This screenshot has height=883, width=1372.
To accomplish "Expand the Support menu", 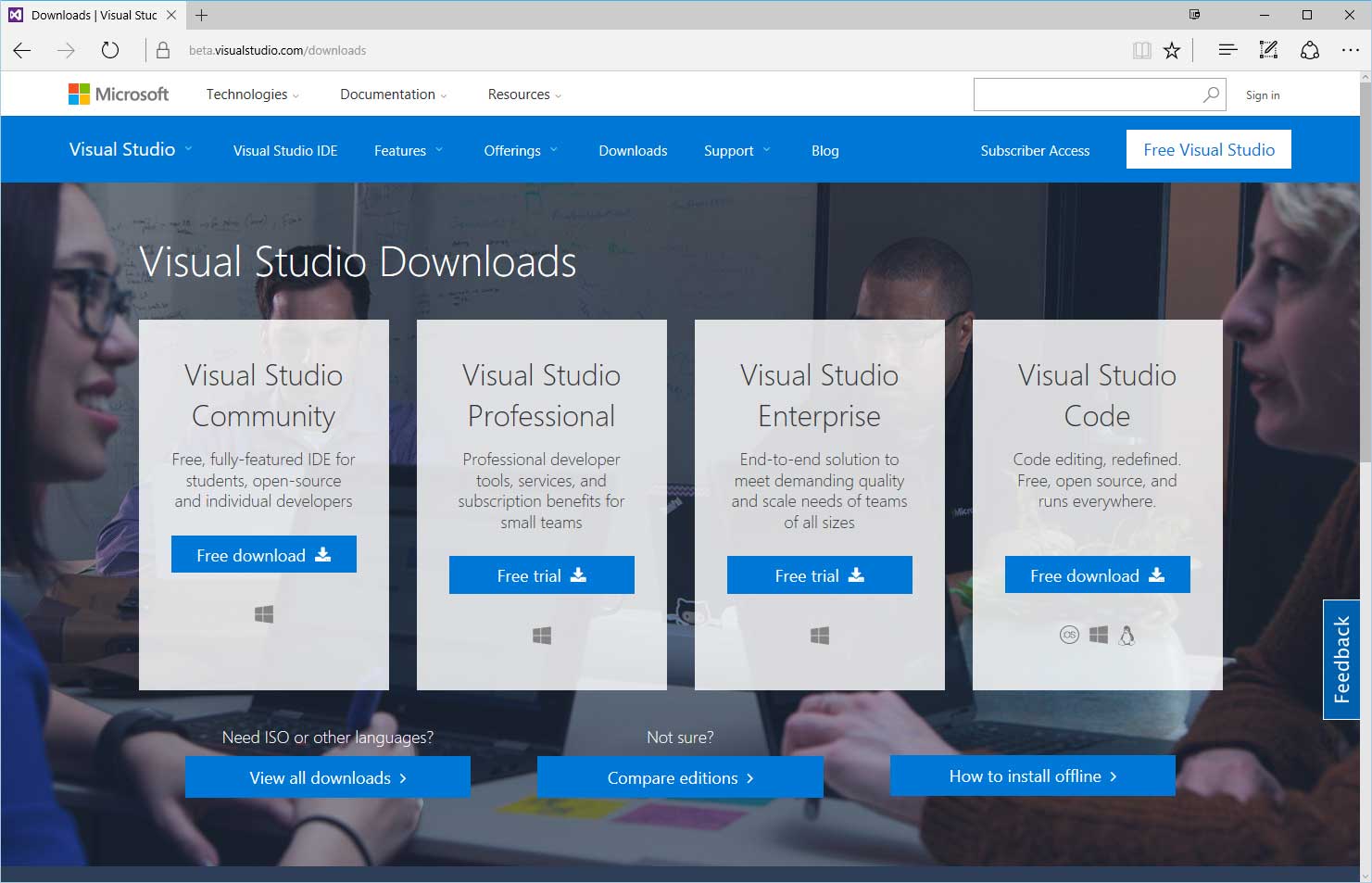I will [736, 150].
